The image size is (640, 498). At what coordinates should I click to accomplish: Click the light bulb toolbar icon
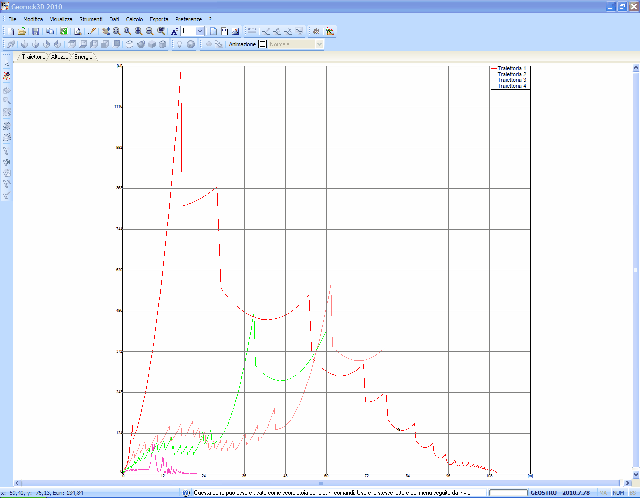[180, 44]
